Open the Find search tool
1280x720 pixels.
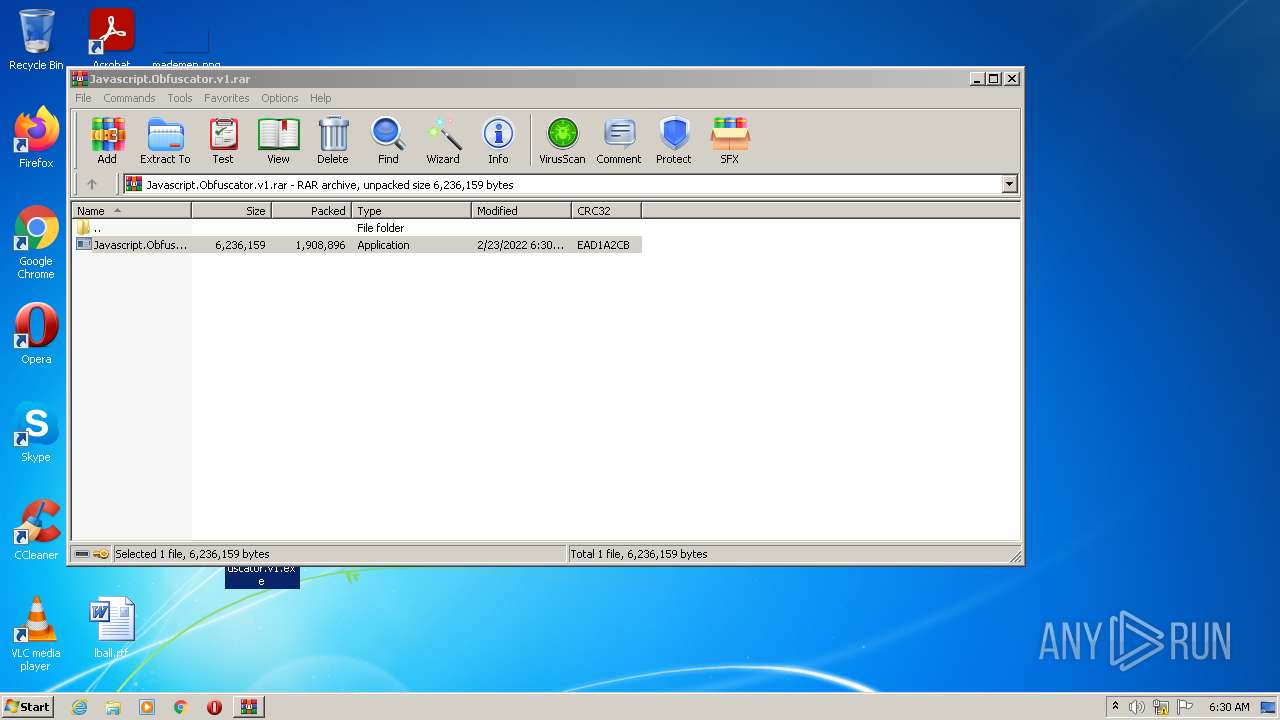point(388,140)
